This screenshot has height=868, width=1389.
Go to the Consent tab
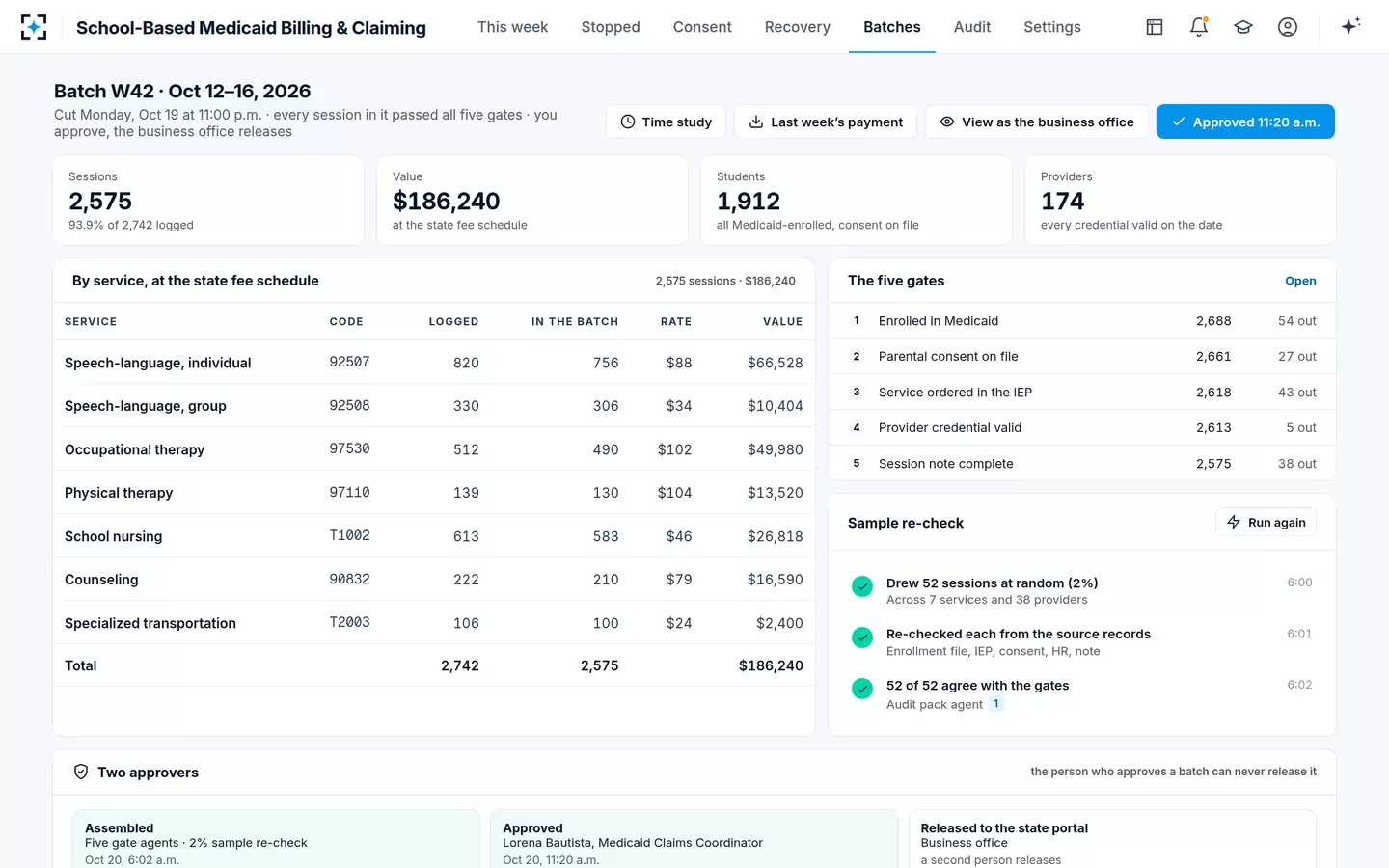click(x=702, y=27)
